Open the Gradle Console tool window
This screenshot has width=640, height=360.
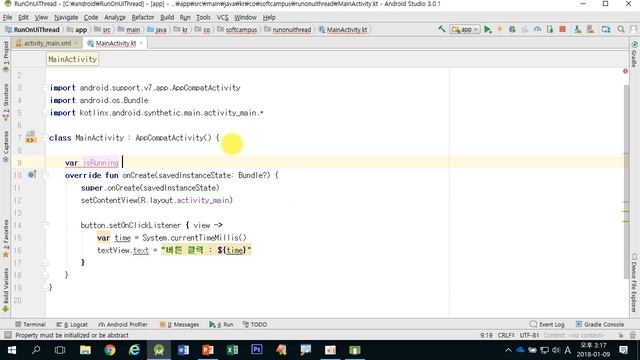pyautogui.click(x=600, y=324)
